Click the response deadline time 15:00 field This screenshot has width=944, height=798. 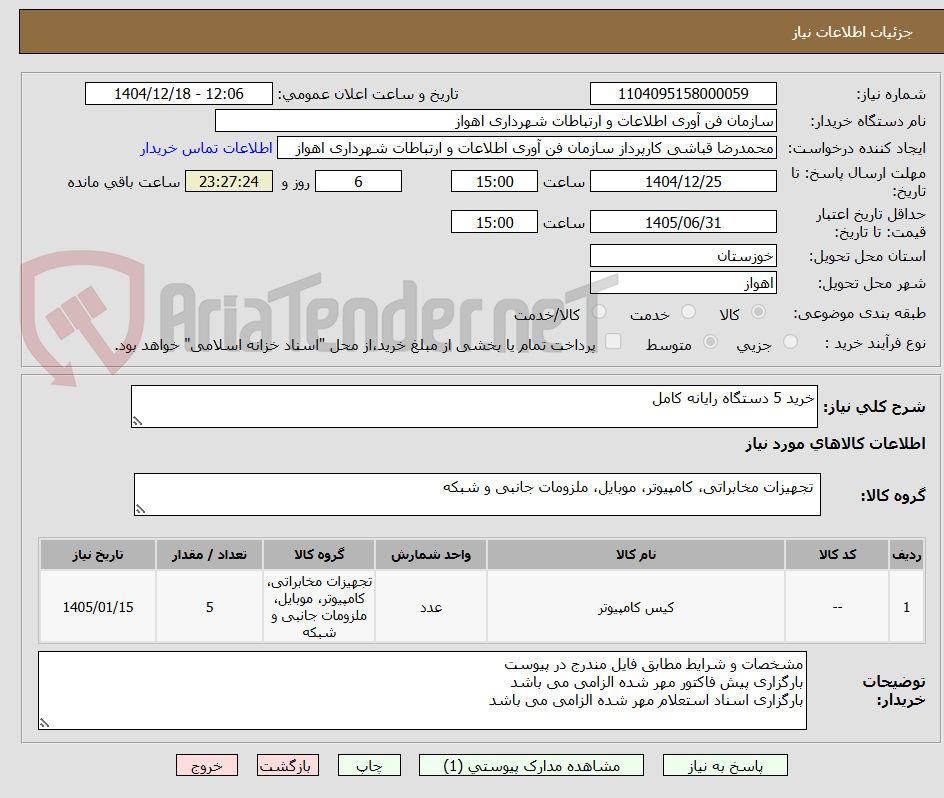(x=494, y=181)
